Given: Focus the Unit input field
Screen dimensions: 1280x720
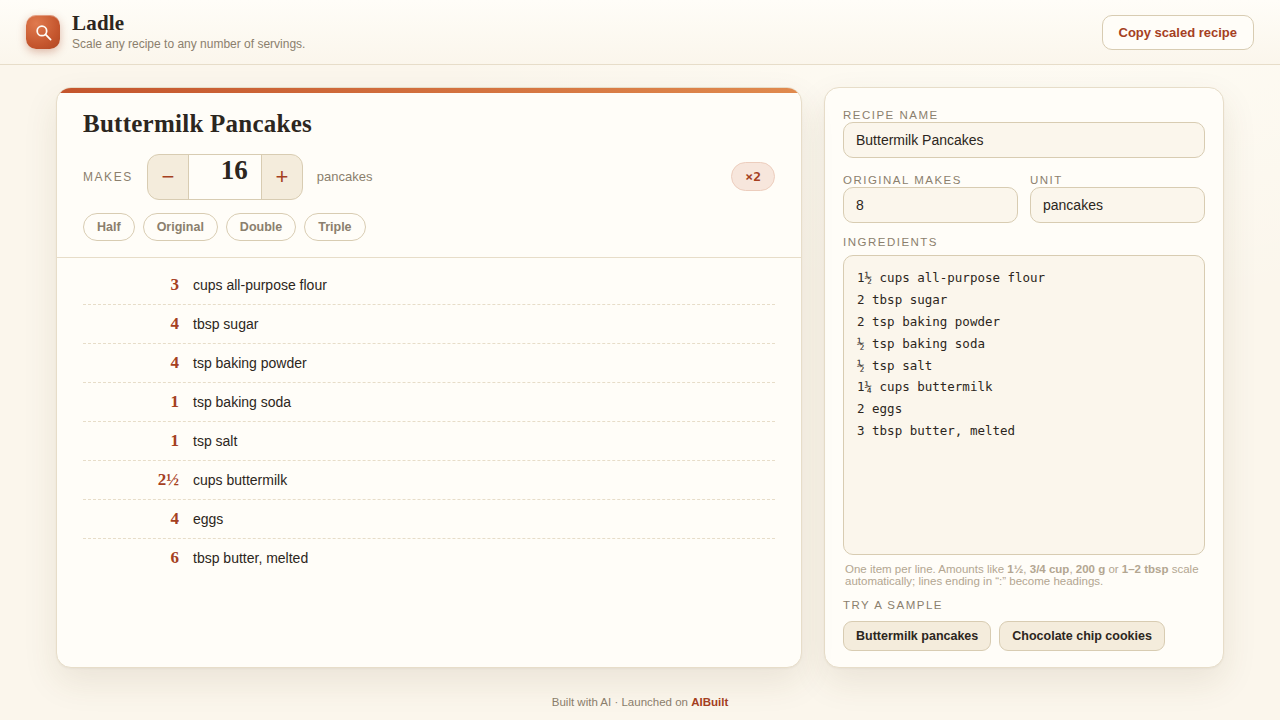Looking at the screenshot, I should [x=1117, y=205].
